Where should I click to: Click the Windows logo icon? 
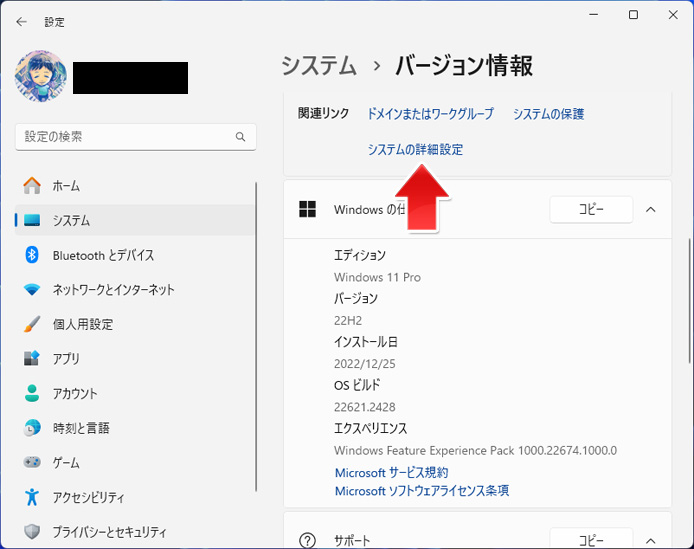[308, 209]
